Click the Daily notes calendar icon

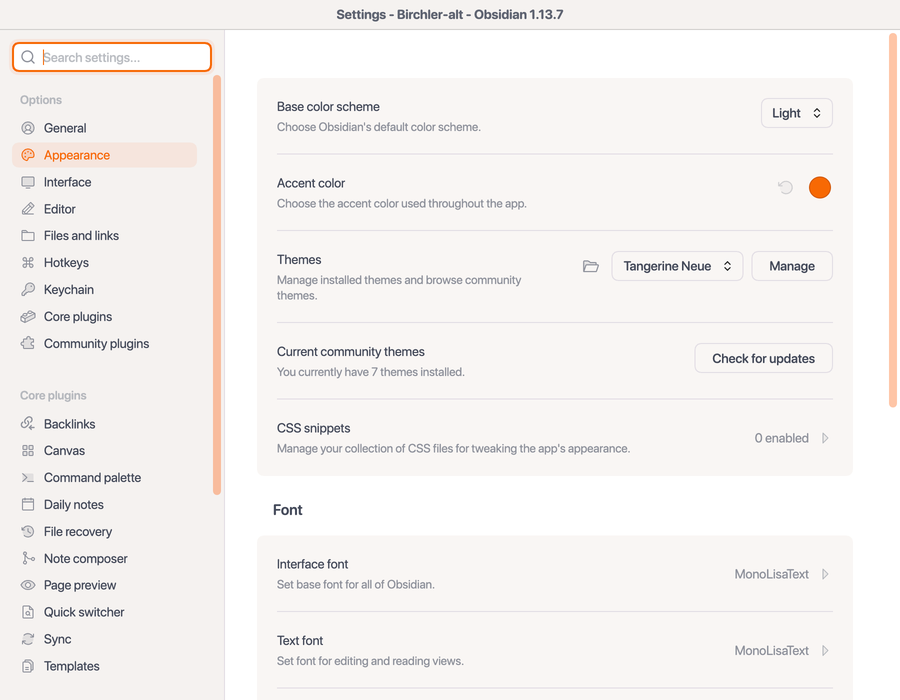click(x=28, y=504)
